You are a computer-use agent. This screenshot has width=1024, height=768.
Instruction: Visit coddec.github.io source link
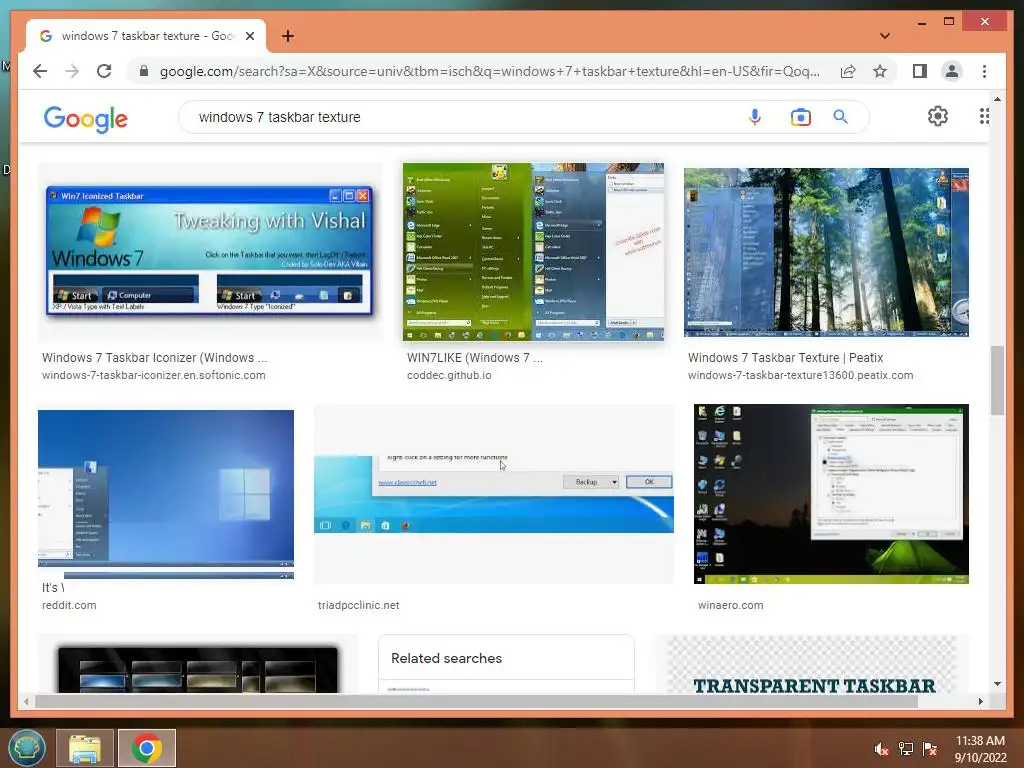449,376
